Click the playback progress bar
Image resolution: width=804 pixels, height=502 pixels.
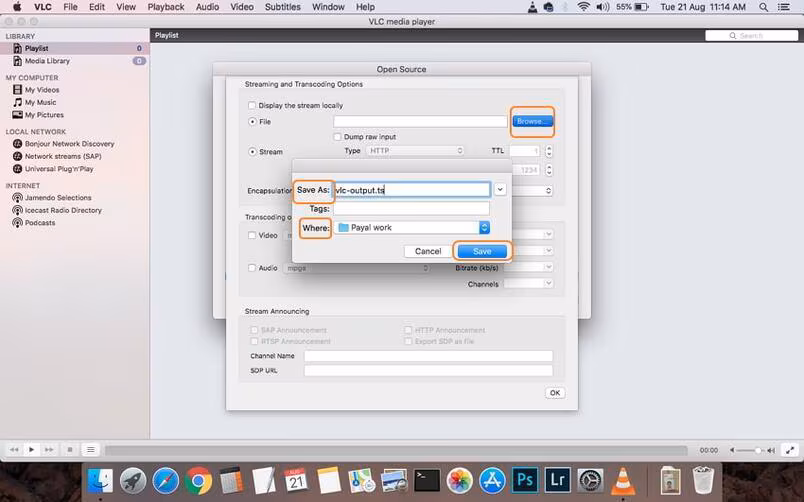pos(396,450)
